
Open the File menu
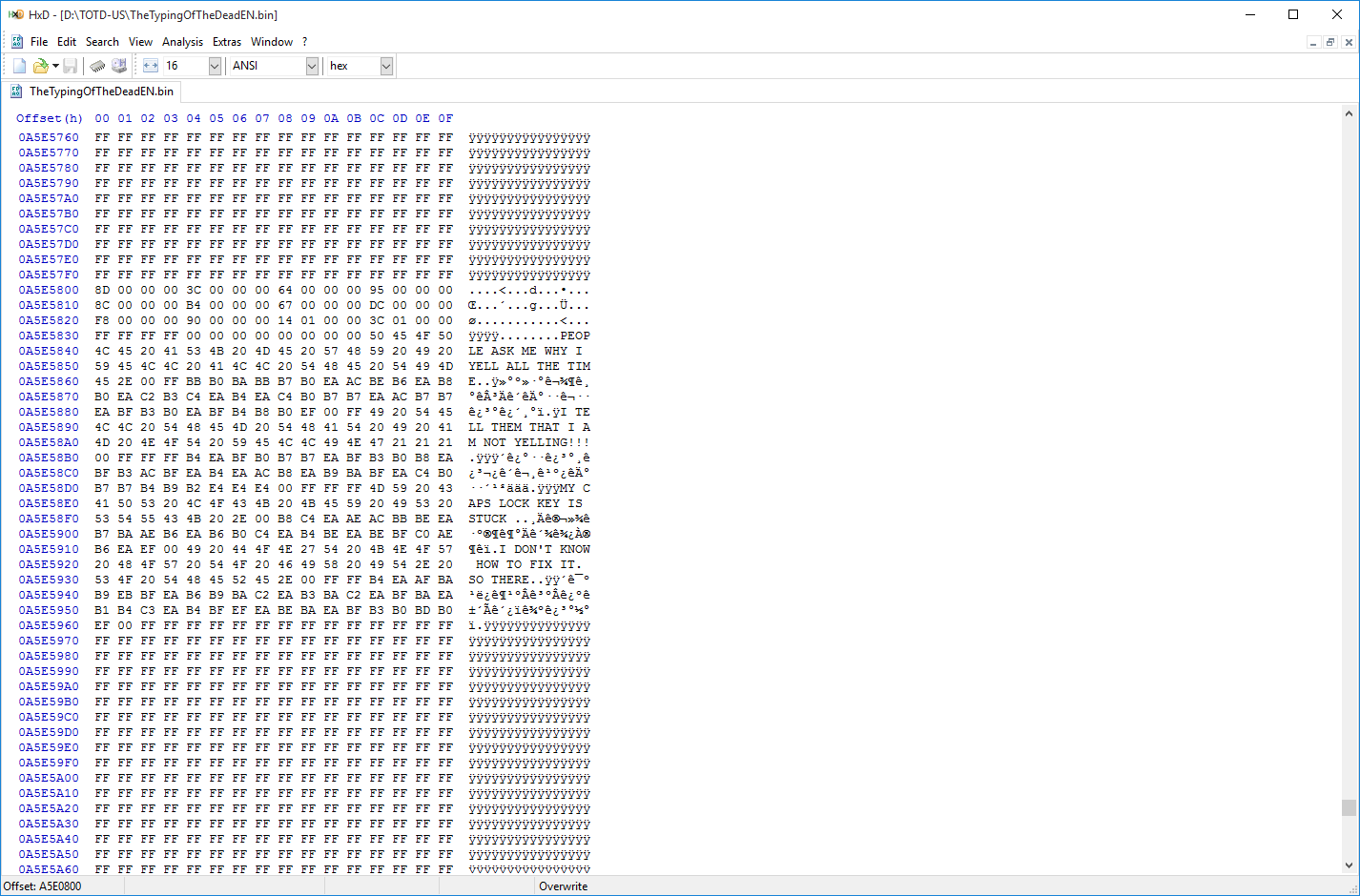[39, 42]
